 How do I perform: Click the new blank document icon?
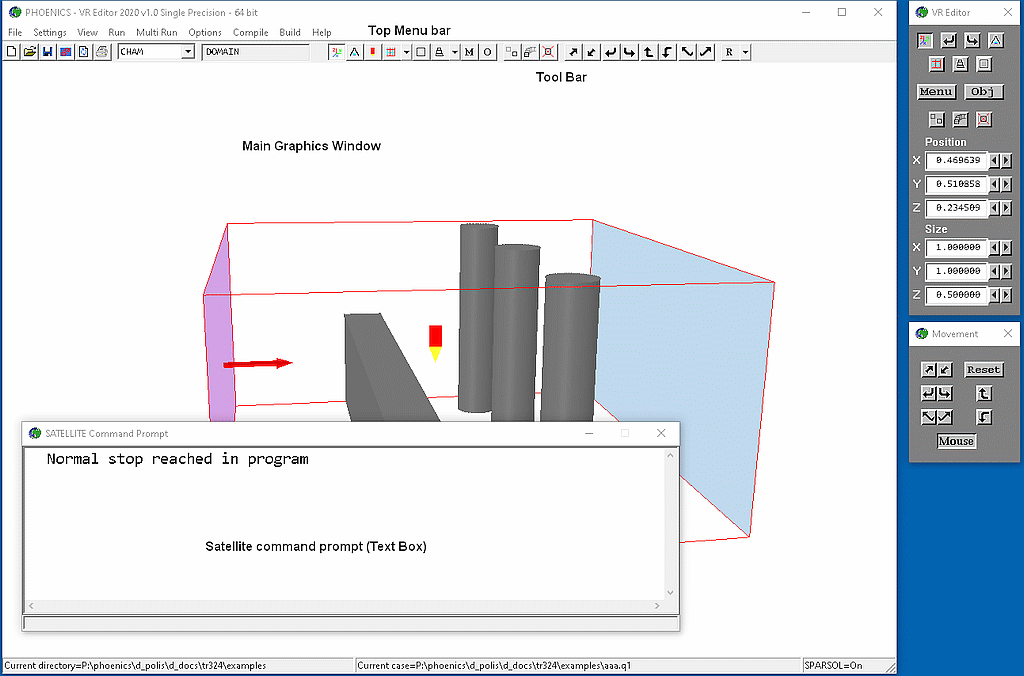[11, 52]
